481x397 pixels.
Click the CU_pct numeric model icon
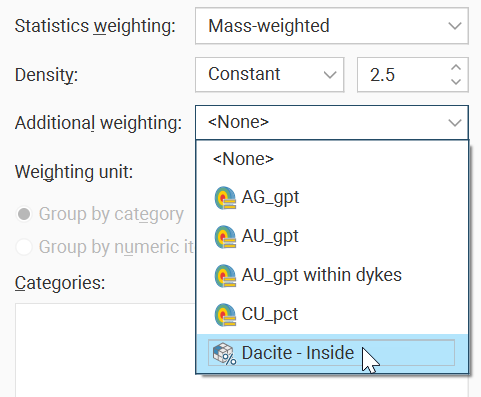pyautogui.click(x=225, y=314)
